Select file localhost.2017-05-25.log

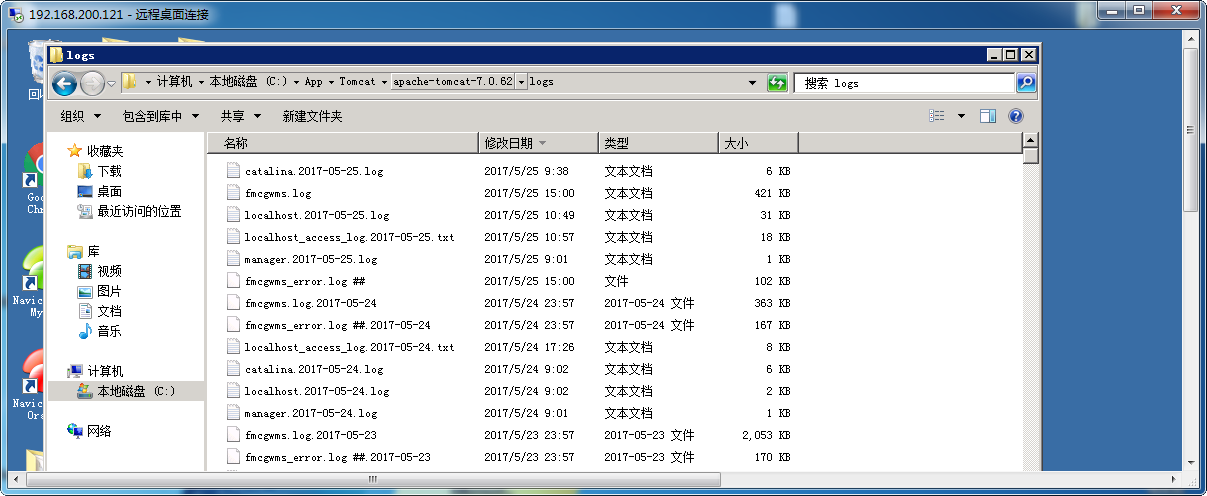317,215
